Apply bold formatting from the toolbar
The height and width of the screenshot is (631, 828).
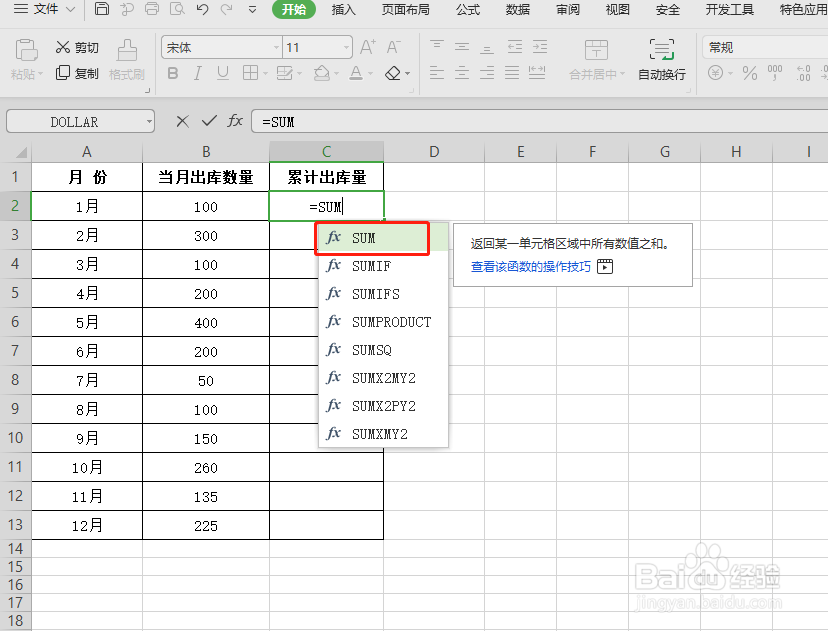(x=173, y=74)
